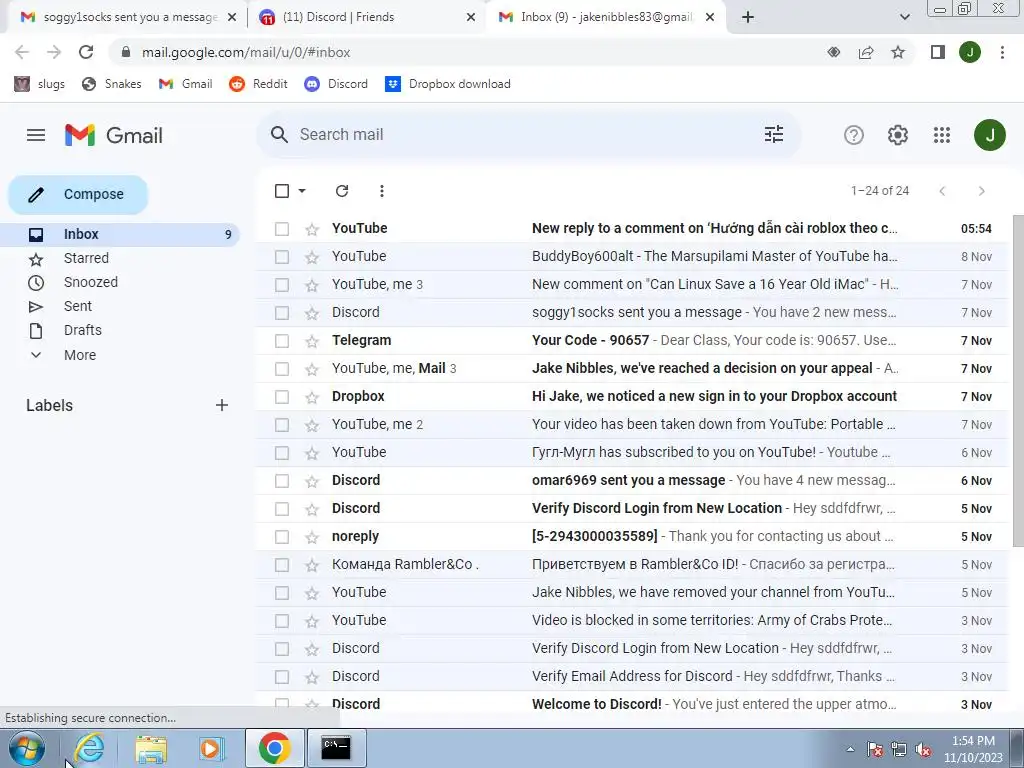Open Internet Explorer from taskbar
1024x768 pixels.
[89, 748]
